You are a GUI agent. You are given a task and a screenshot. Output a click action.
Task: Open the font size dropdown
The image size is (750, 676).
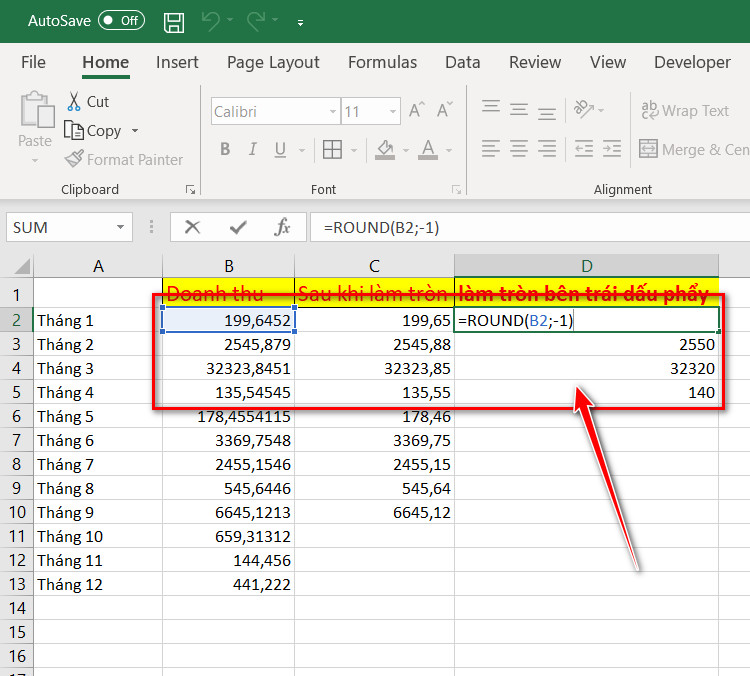(393, 111)
